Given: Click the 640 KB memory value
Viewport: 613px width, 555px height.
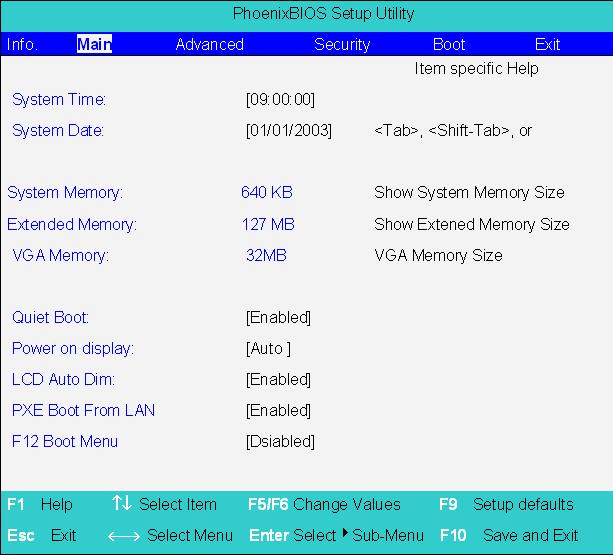Looking at the screenshot, I should (267, 192).
